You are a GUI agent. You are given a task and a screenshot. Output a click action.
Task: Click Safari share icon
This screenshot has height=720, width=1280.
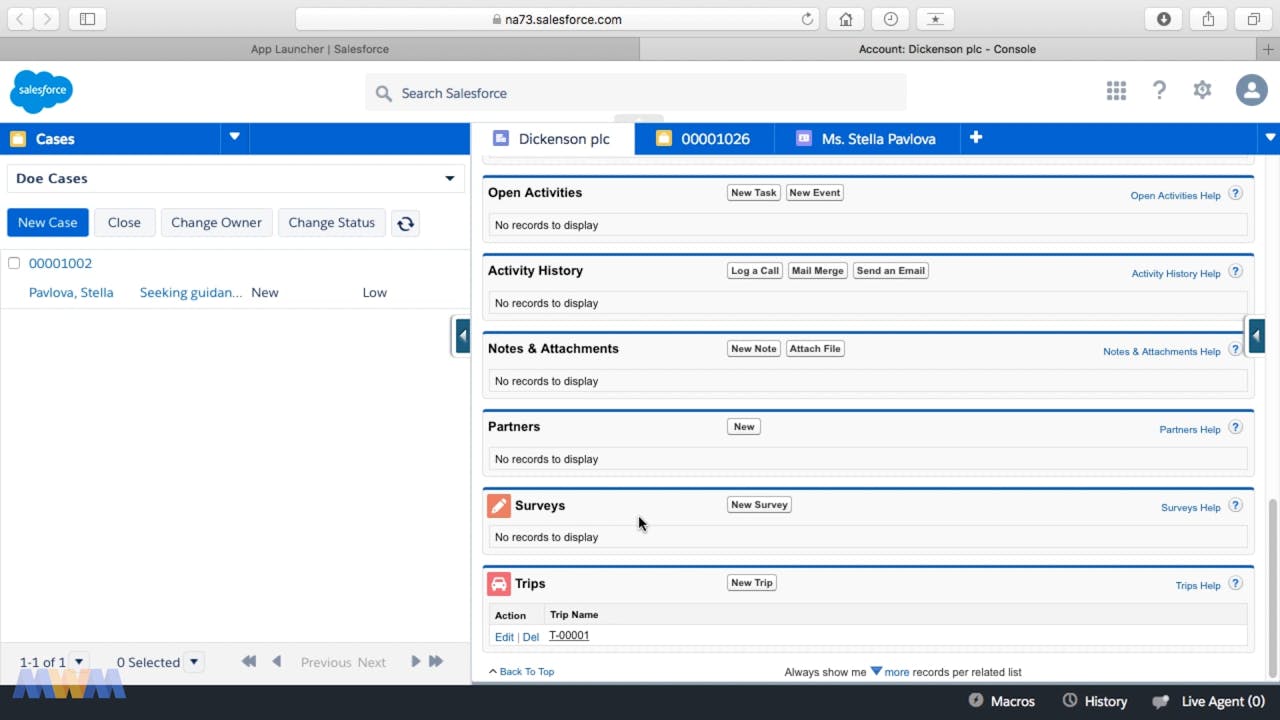coord(1208,19)
